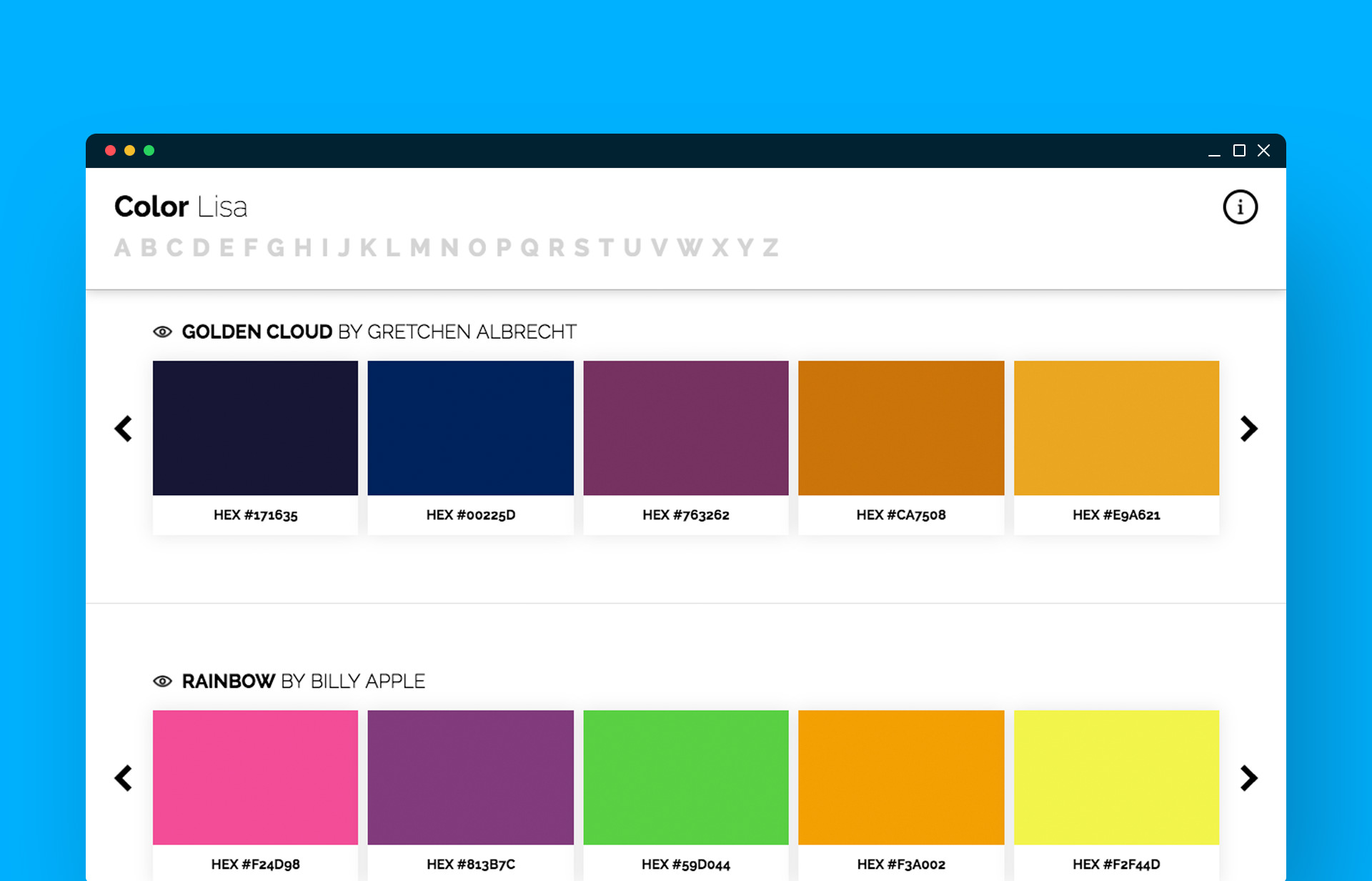The width and height of the screenshot is (1372, 881).
Task: Open the info icon in header
Action: 1240,207
